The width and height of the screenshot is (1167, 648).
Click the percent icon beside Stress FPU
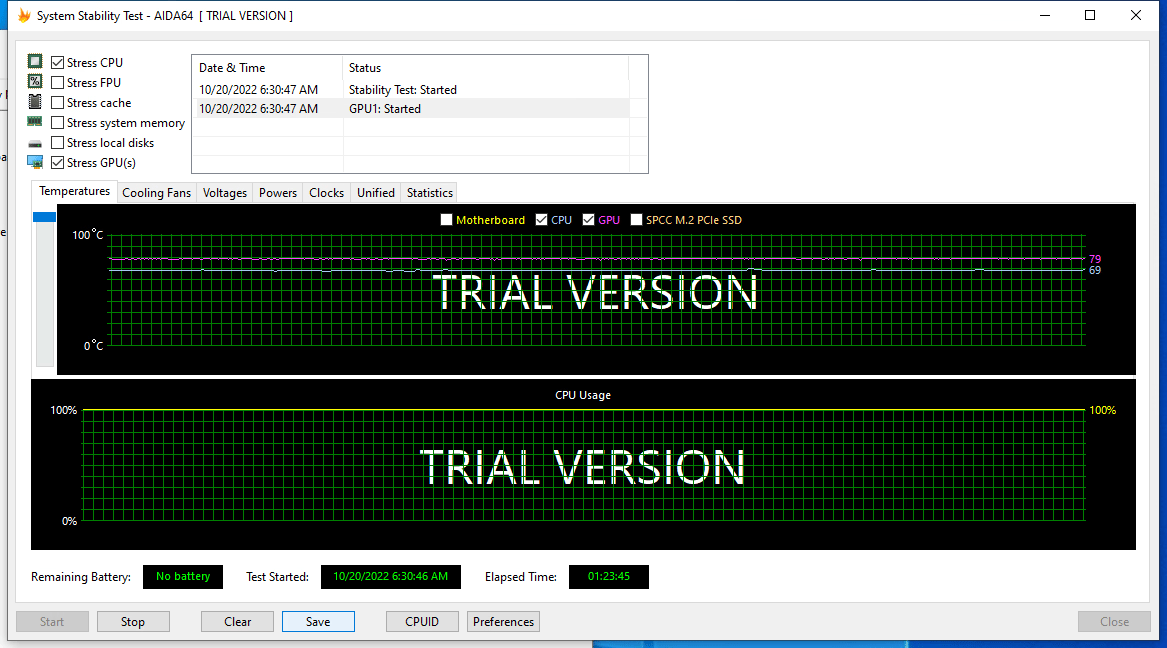coord(35,81)
